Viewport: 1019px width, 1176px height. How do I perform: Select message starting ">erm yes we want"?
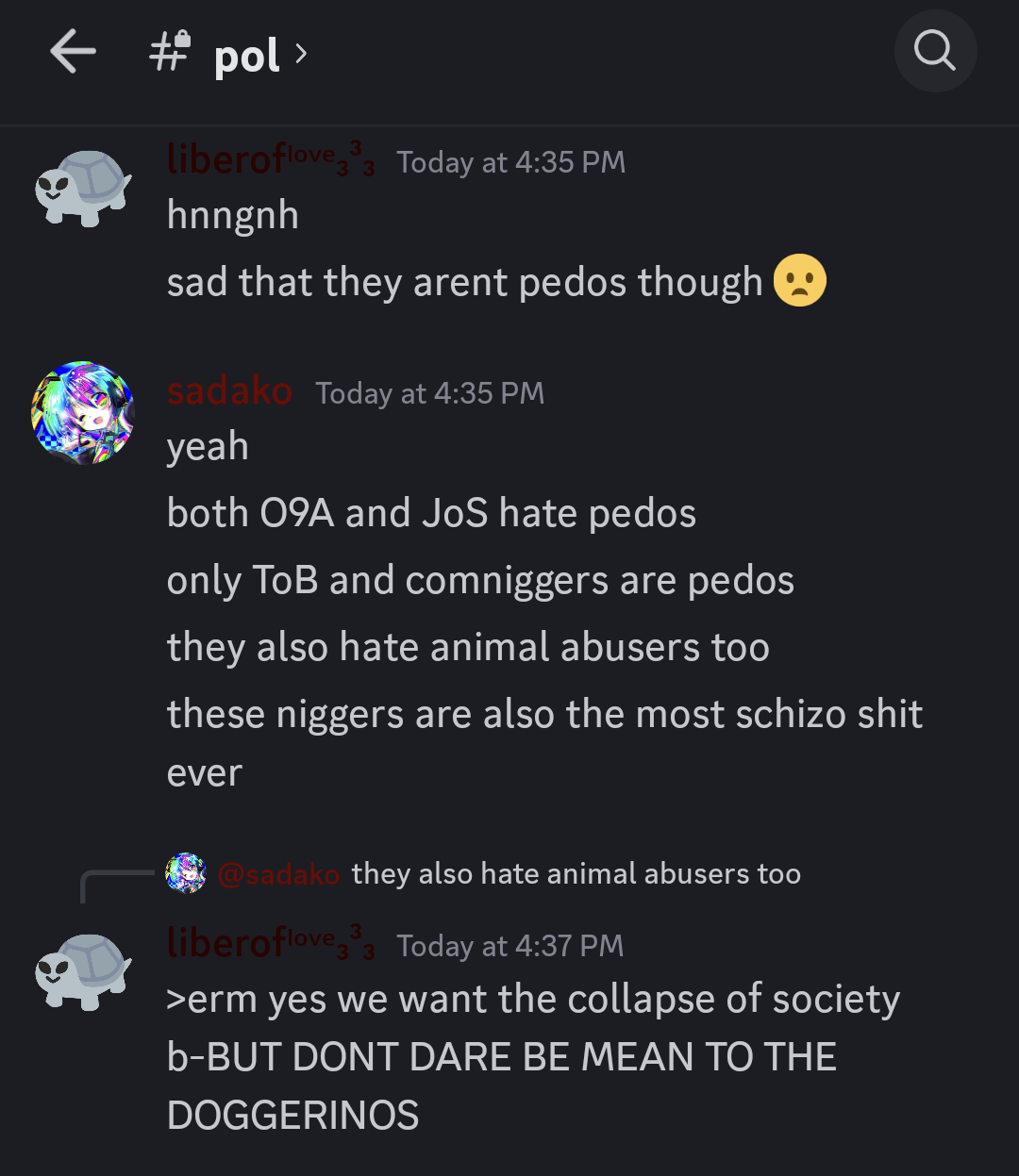coord(533,1057)
